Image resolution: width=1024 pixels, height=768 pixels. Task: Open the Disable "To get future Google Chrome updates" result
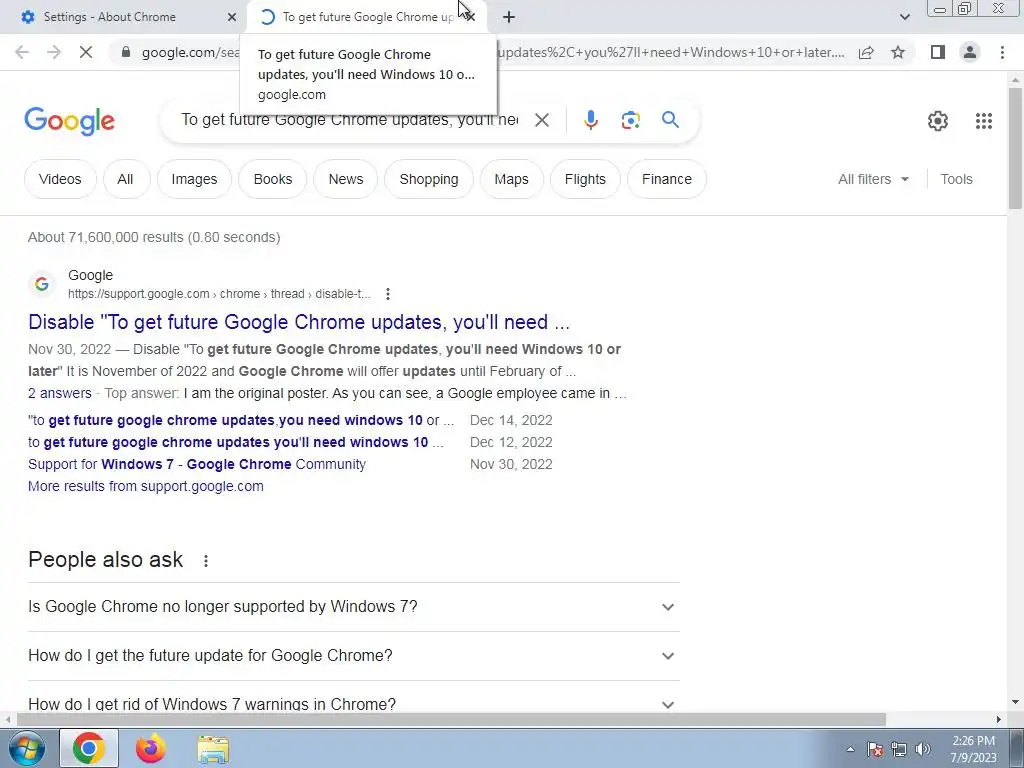(x=299, y=322)
